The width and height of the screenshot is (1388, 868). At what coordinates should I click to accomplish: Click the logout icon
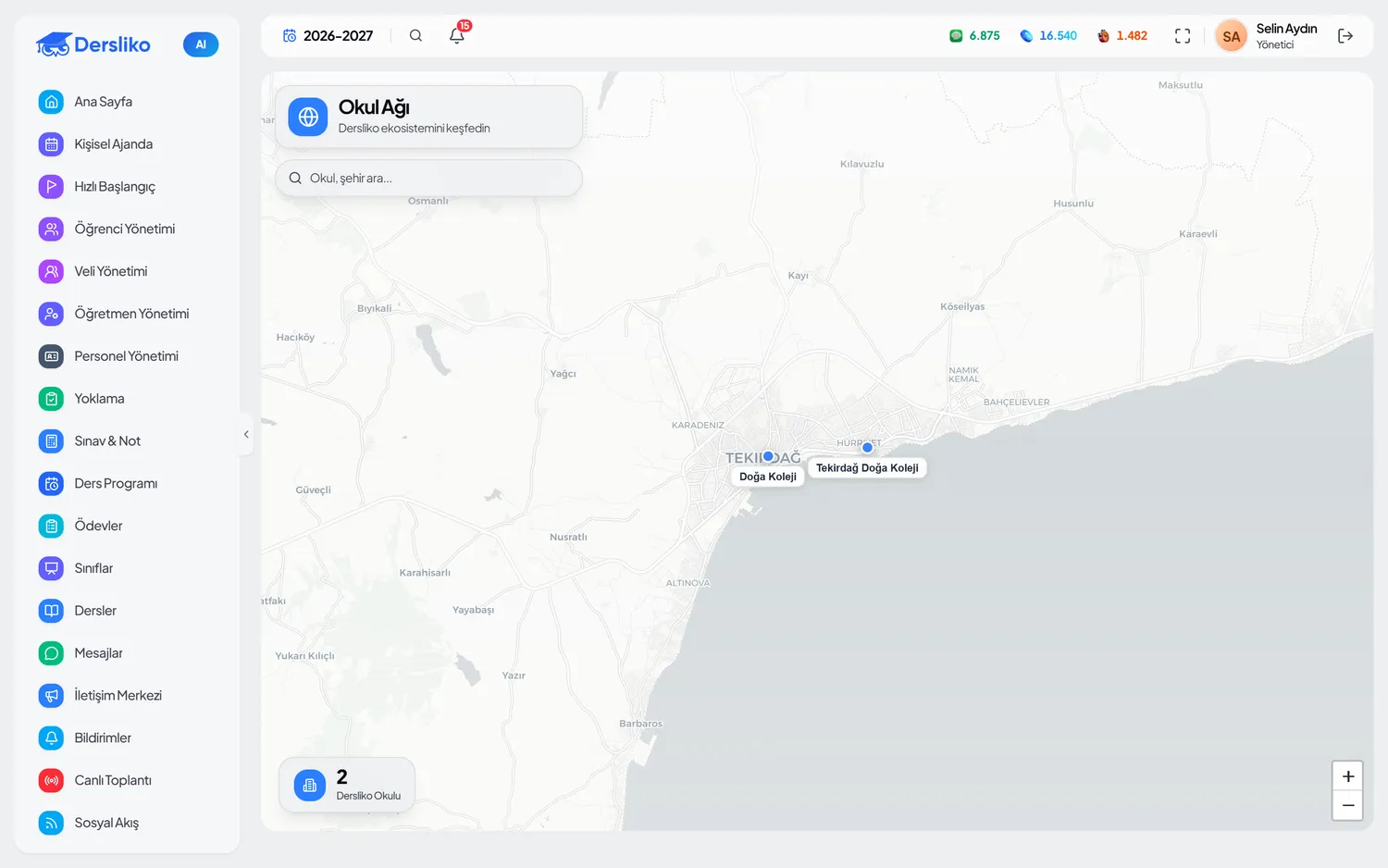[x=1345, y=36]
